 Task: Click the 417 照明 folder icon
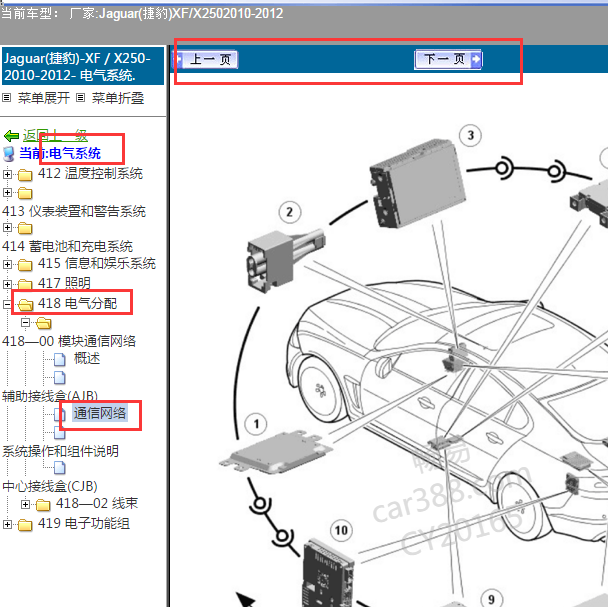point(25,285)
